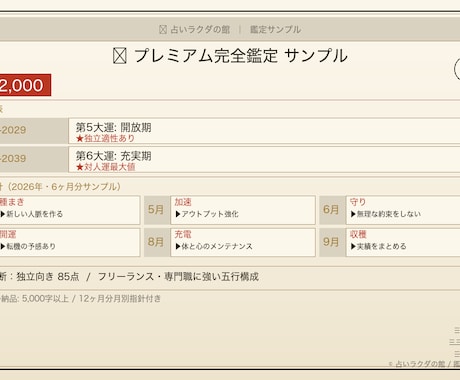Click the red 2,000 price badge
The image size is (460, 380).
(25, 85)
